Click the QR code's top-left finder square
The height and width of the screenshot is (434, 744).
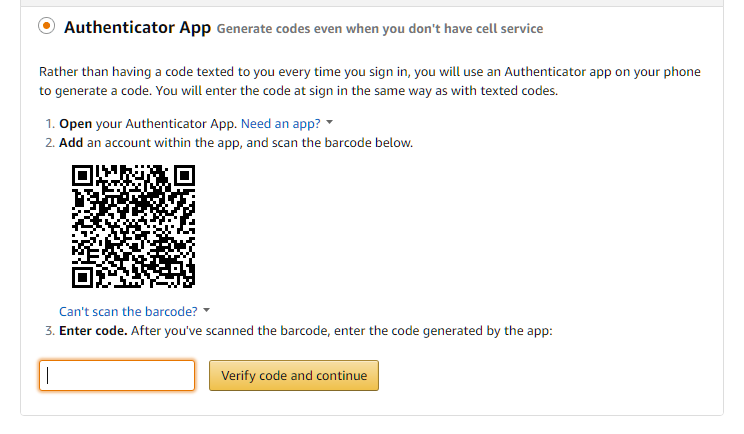(x=83, y=176)
